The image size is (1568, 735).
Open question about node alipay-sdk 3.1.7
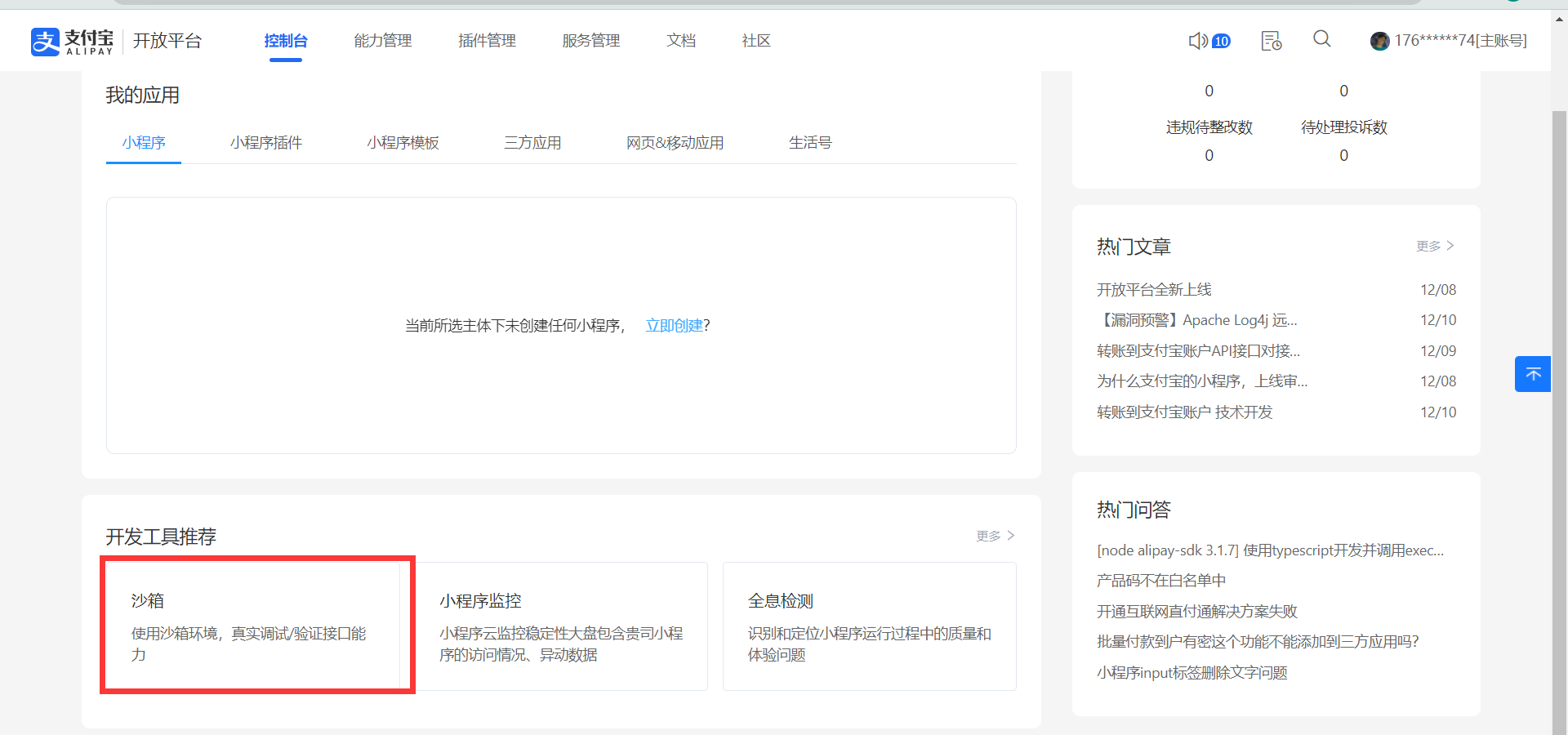[1271, 550]
